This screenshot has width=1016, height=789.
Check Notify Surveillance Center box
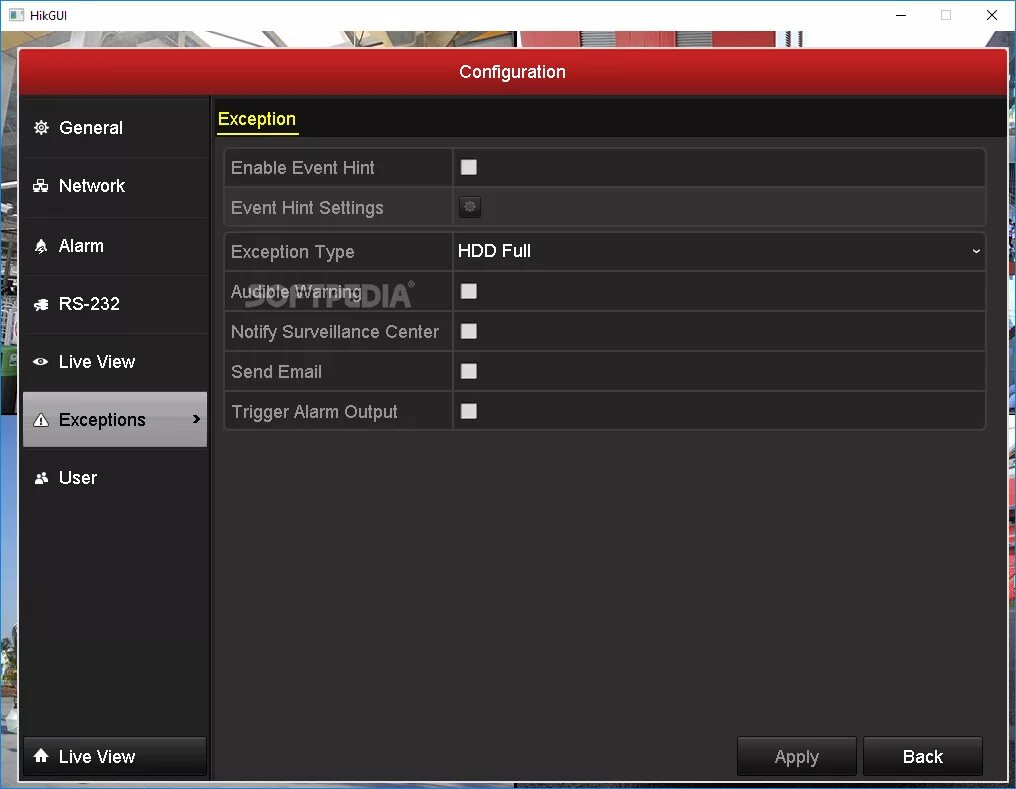point(468,331)
